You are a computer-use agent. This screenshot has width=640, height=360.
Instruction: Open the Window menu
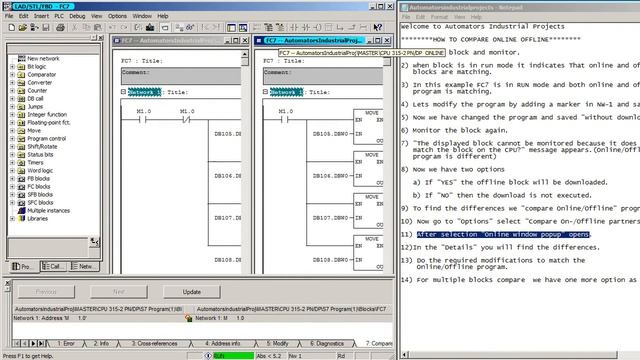[142, 16]
